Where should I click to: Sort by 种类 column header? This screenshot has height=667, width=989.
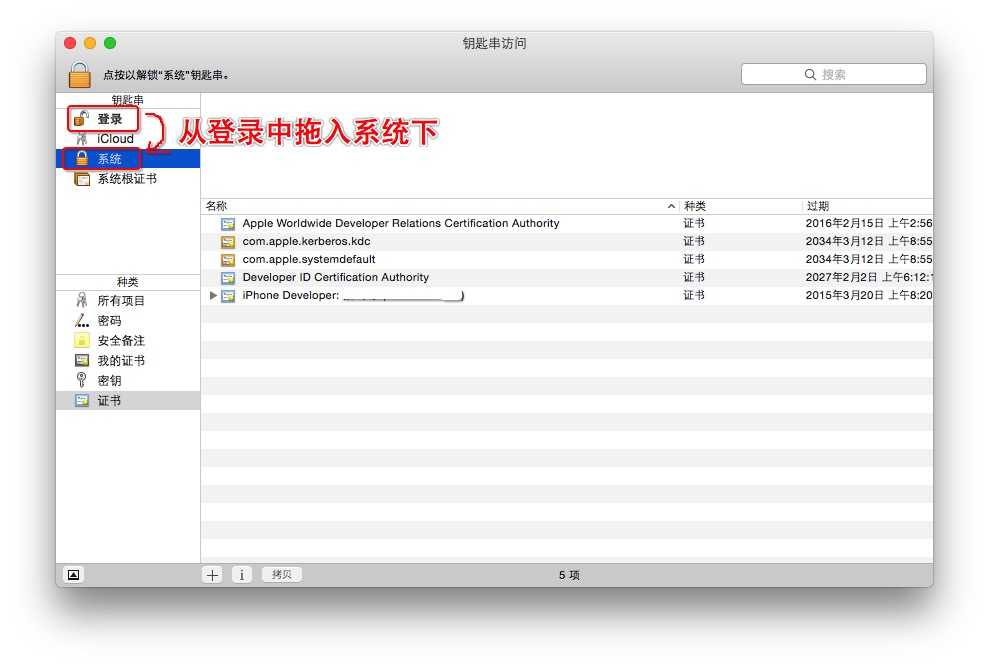[x=741, y=206]
